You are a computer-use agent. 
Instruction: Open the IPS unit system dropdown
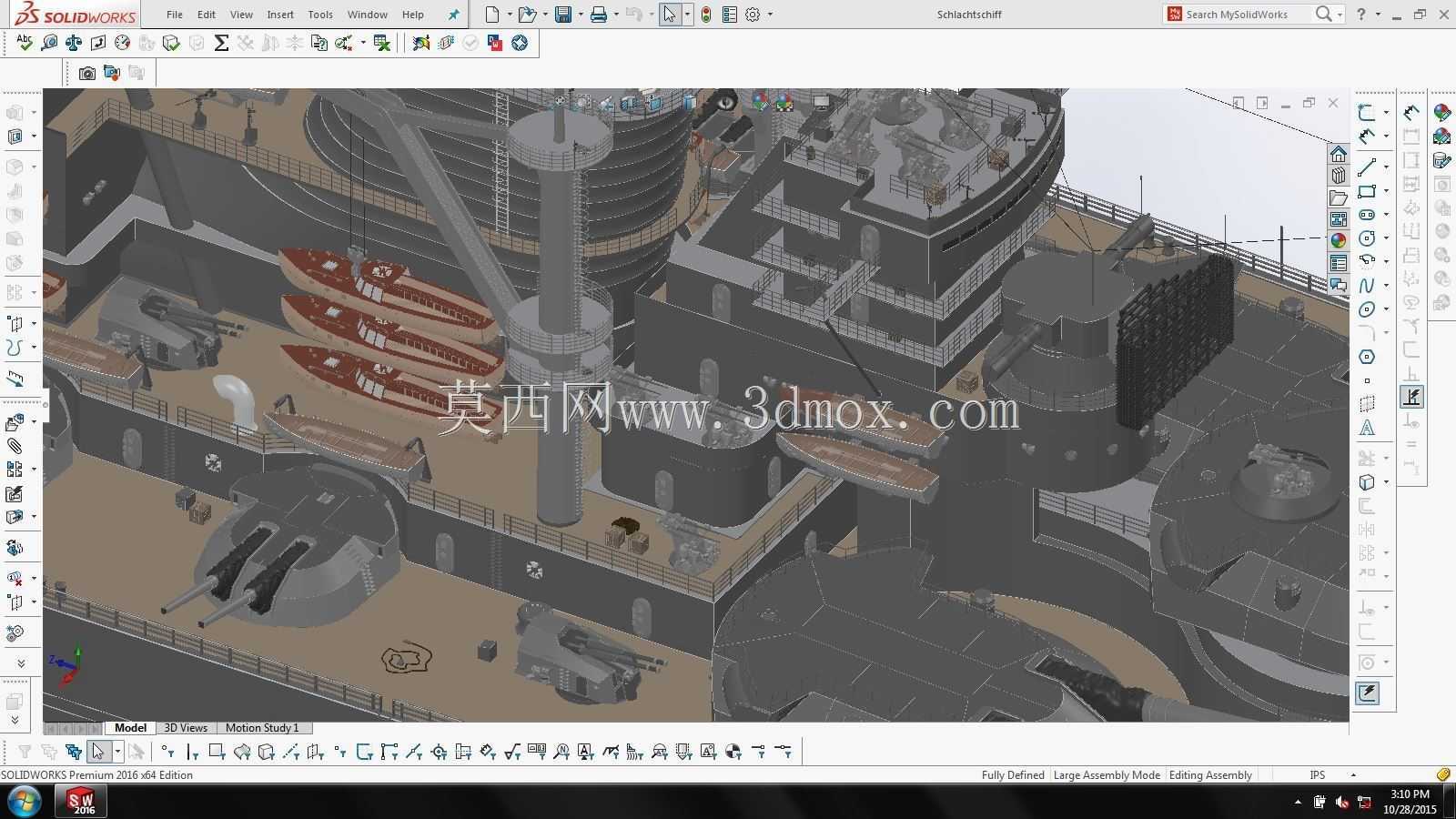point(1353,775)
